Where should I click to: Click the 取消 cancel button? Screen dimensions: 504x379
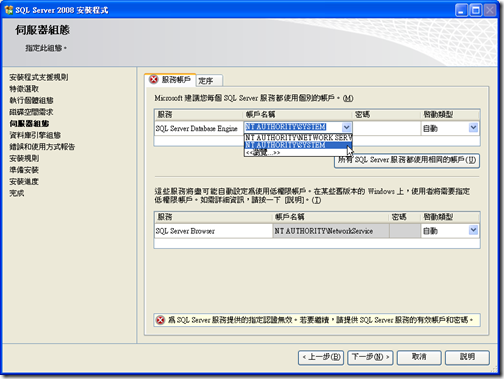pyautogui.click(x=419, y=357)
